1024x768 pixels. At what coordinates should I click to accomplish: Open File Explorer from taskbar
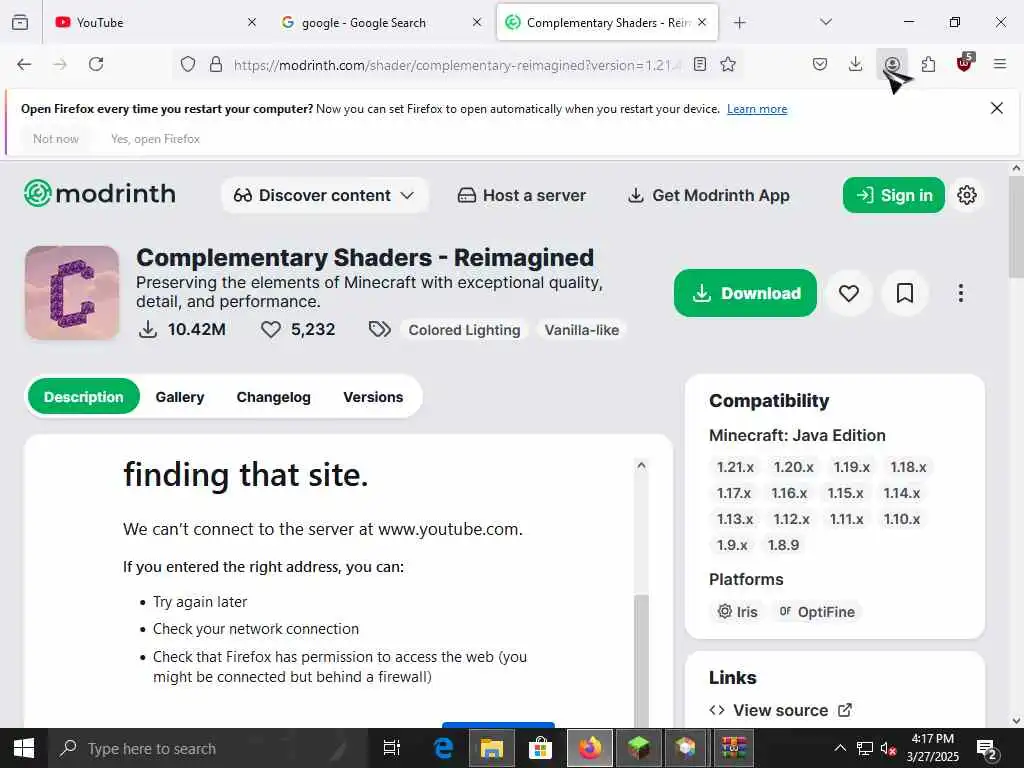tap(491, 748)
